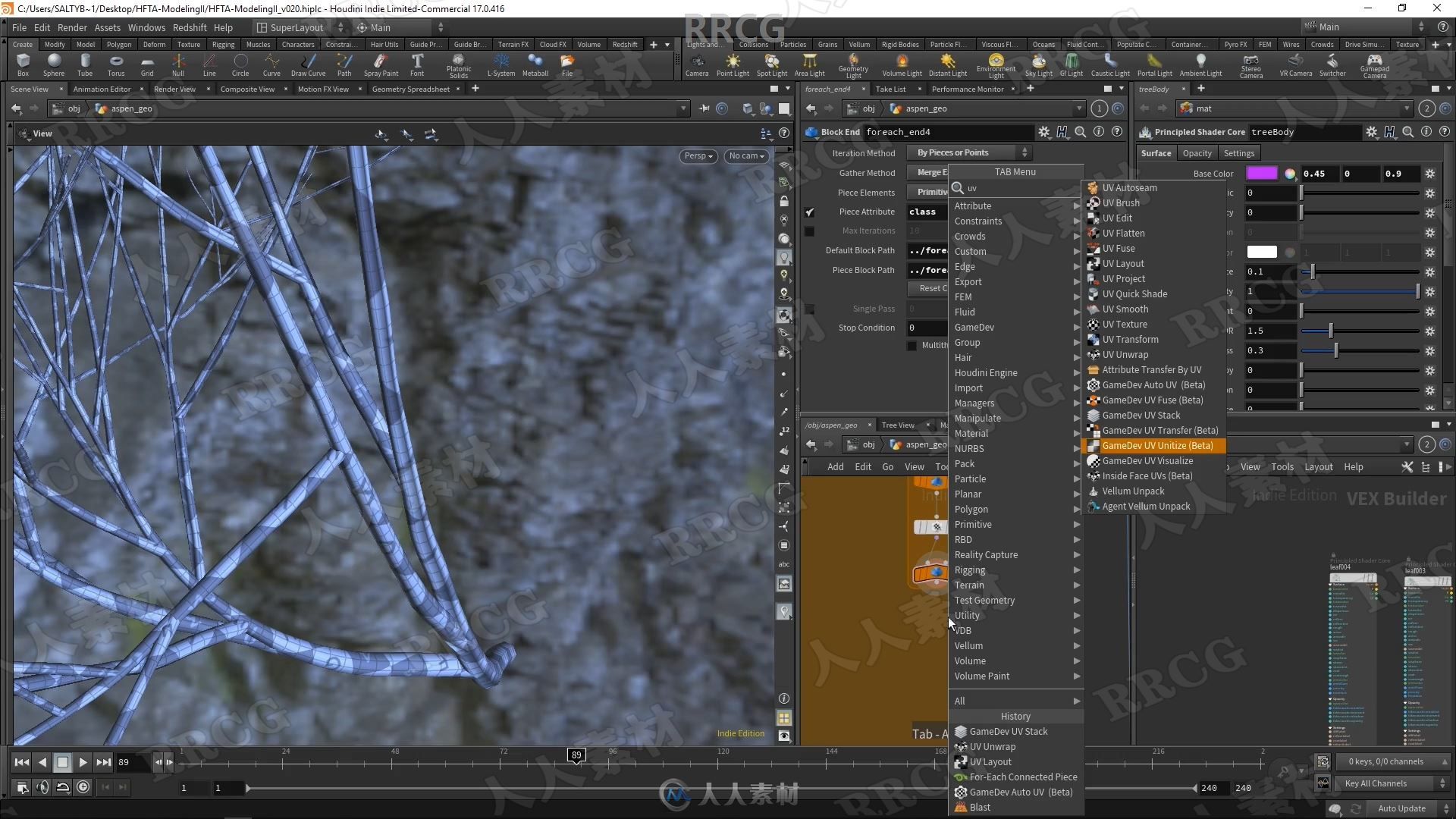Select the Attribute Transfer By UV icon
This screenshot has width=1456, height=819.
pos(1092,369)
